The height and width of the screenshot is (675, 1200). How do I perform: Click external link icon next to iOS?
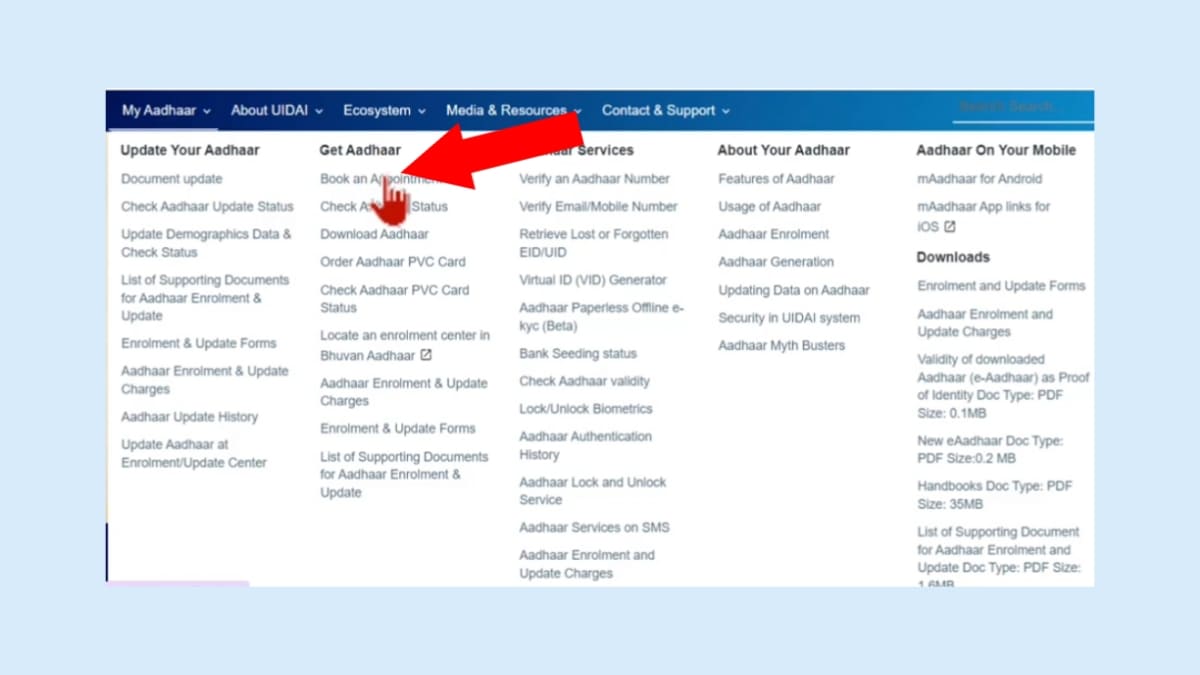pyautogui.click(x=950, y=227)
